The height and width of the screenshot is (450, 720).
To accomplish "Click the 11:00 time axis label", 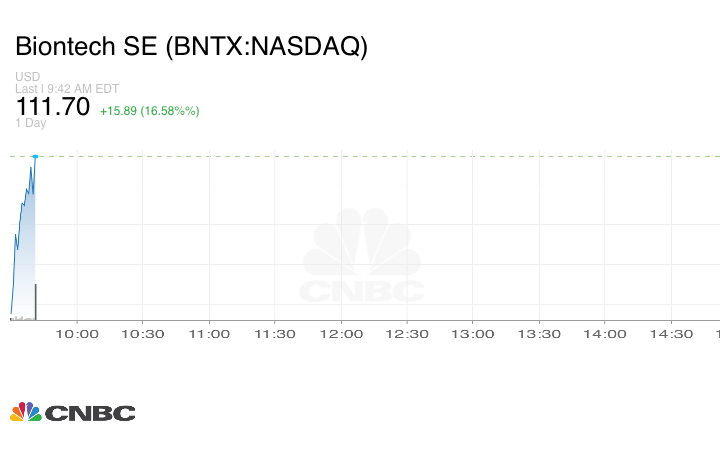I will [x=208, y=334].
